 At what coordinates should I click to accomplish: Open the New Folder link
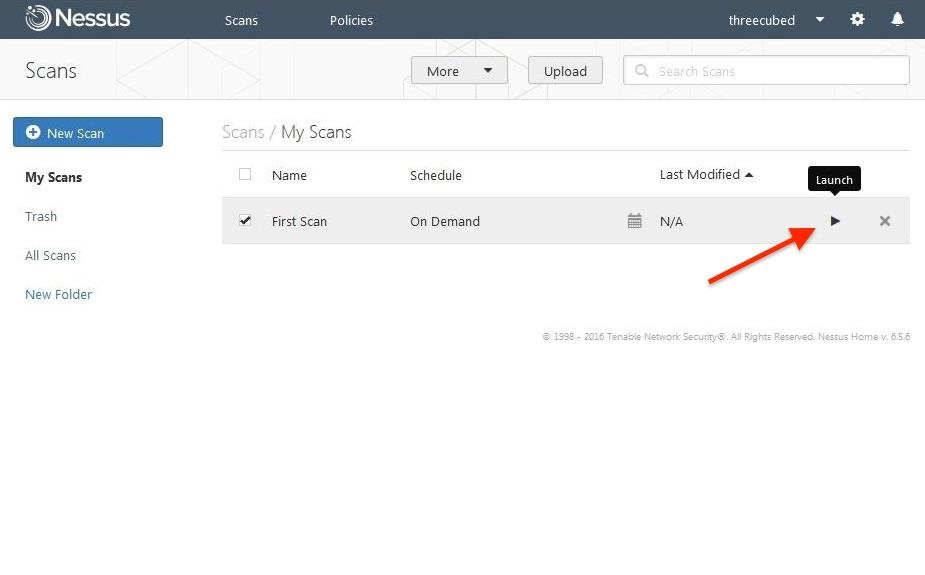tap(58, 294)
